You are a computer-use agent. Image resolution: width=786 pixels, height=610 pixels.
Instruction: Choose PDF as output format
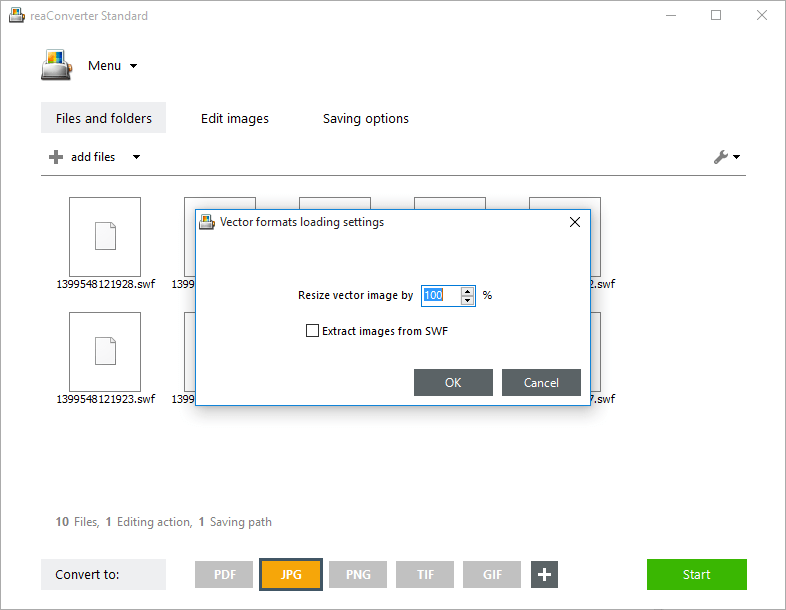[224, 574]
